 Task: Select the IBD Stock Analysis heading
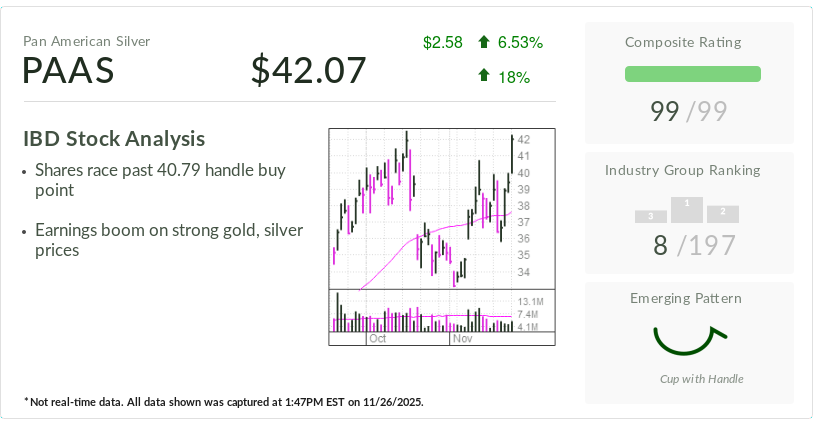tap(114, 139)
